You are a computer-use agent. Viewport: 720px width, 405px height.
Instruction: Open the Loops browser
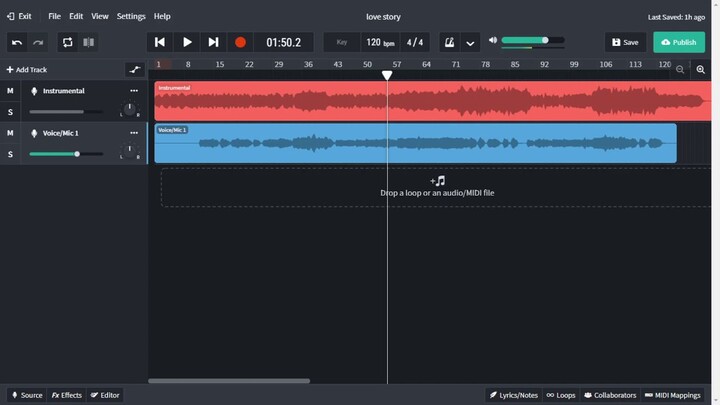point(561,395)
